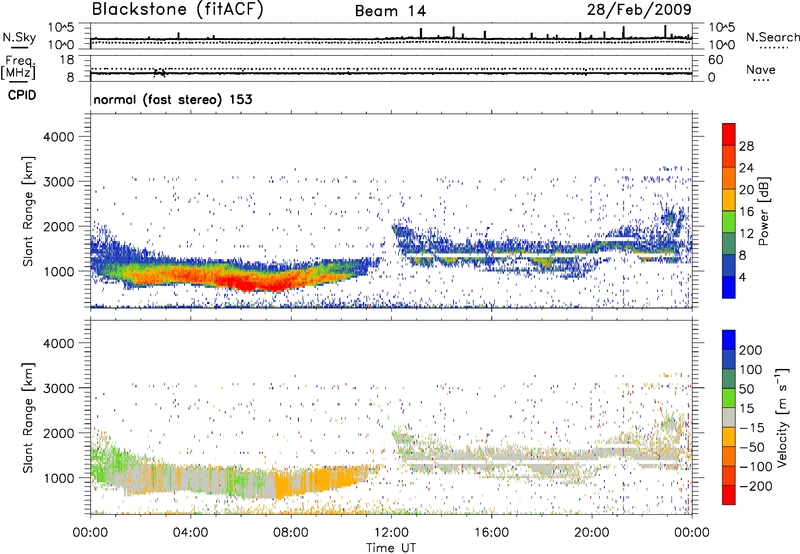
Task: Click the '12:00' time axis tick label
Action: [391, 533]
